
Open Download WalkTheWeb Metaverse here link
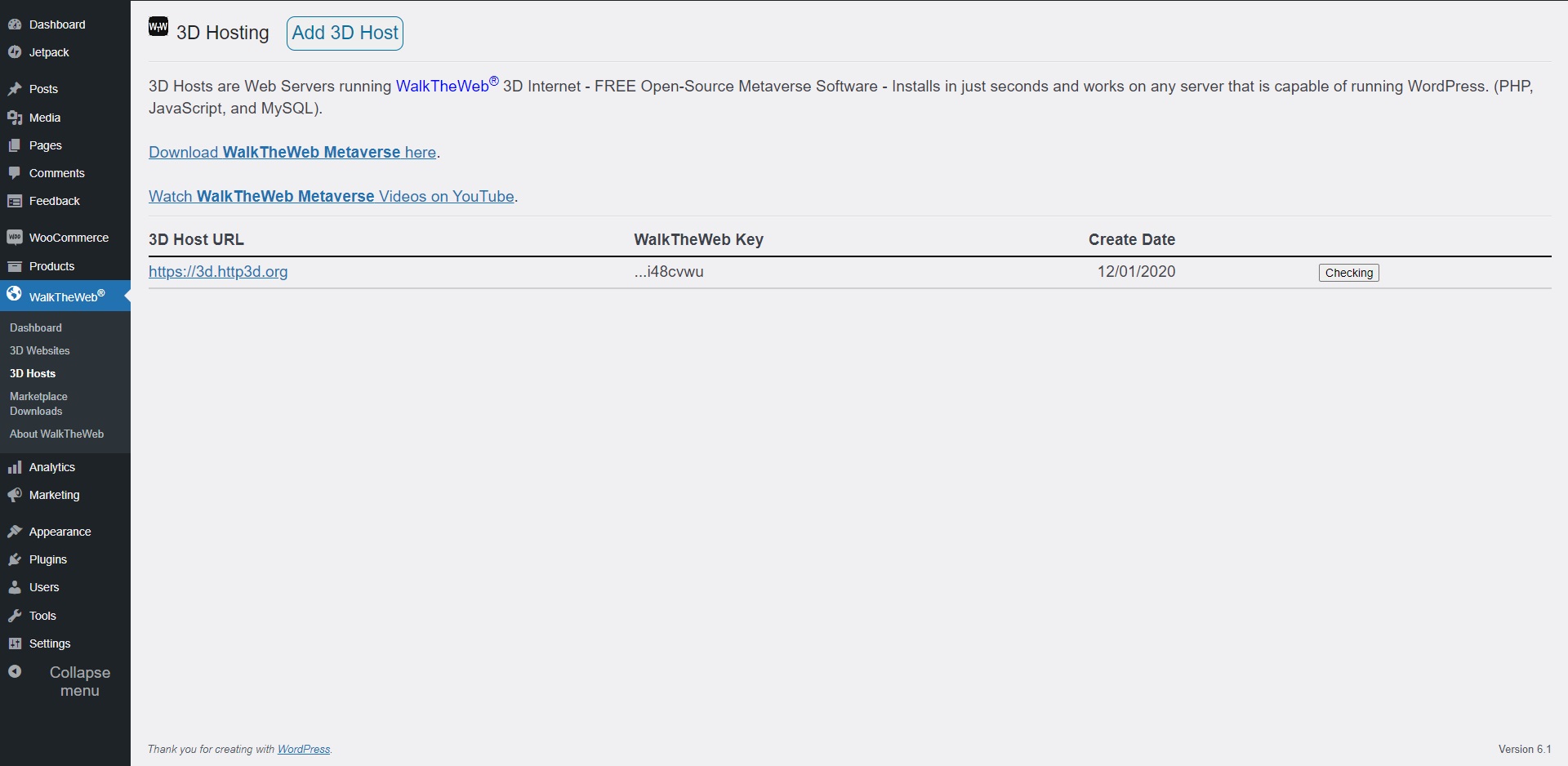point(292,152)
